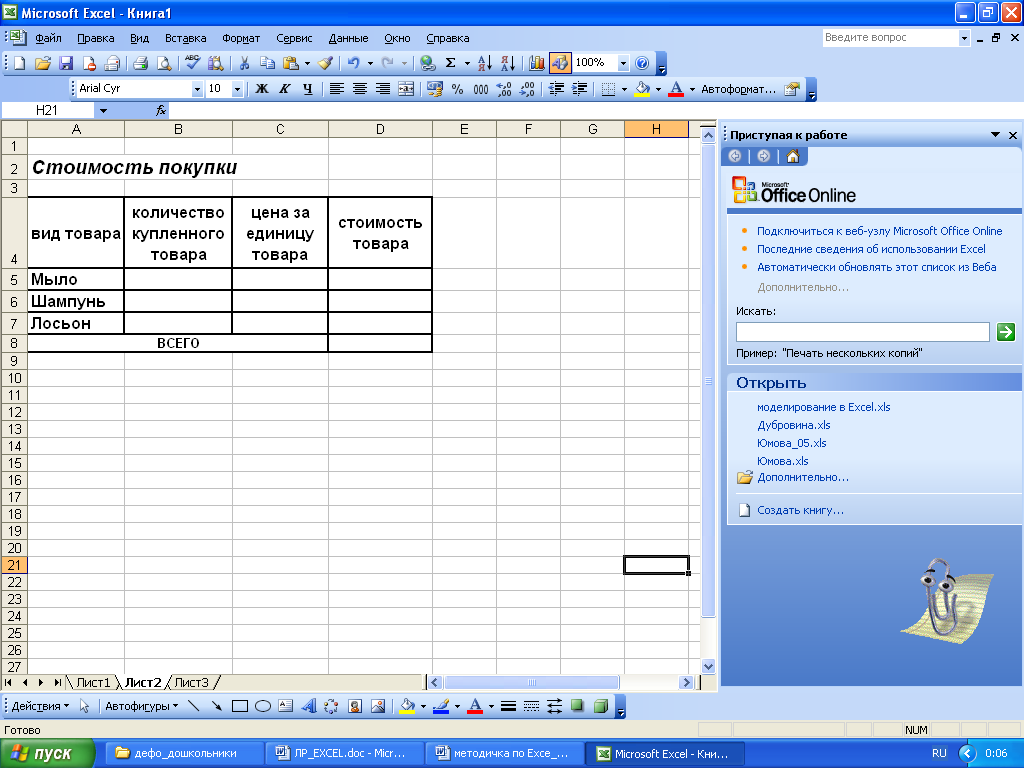Open the Формат menu

tap(240, 38)
